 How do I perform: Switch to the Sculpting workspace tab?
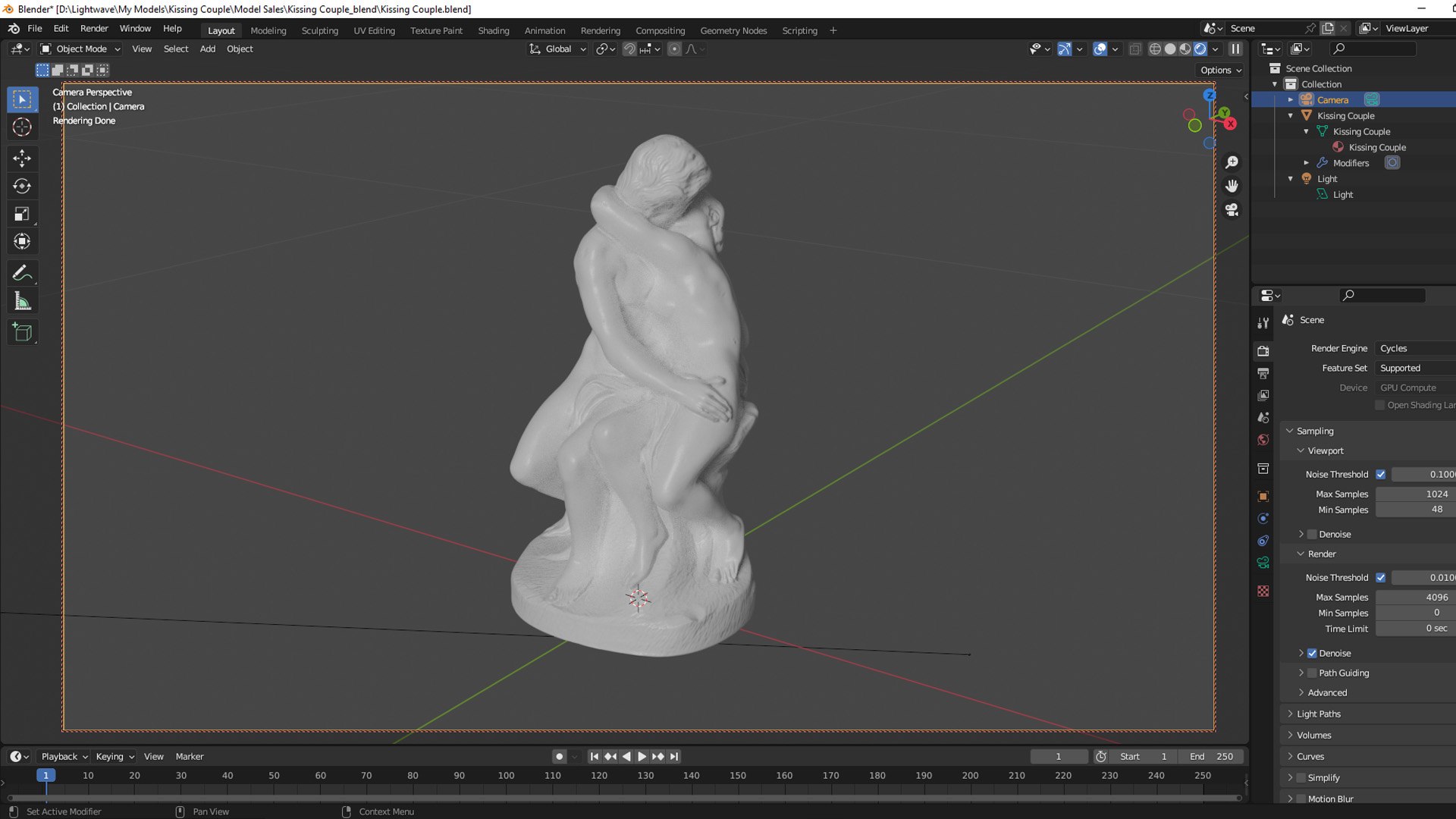click(319, 30)
